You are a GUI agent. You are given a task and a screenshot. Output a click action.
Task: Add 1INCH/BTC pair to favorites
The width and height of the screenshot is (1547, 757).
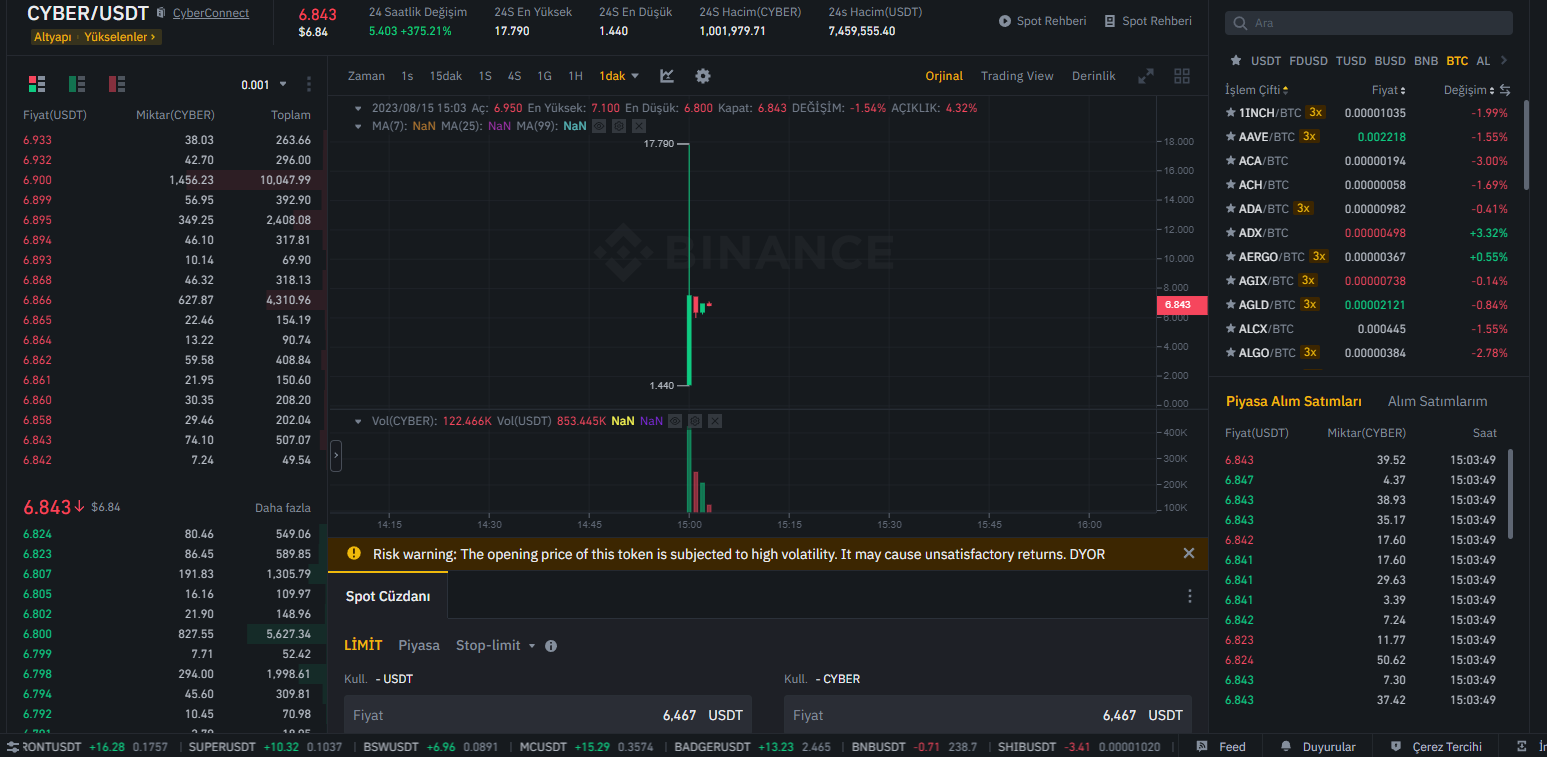coord(1231,113)
